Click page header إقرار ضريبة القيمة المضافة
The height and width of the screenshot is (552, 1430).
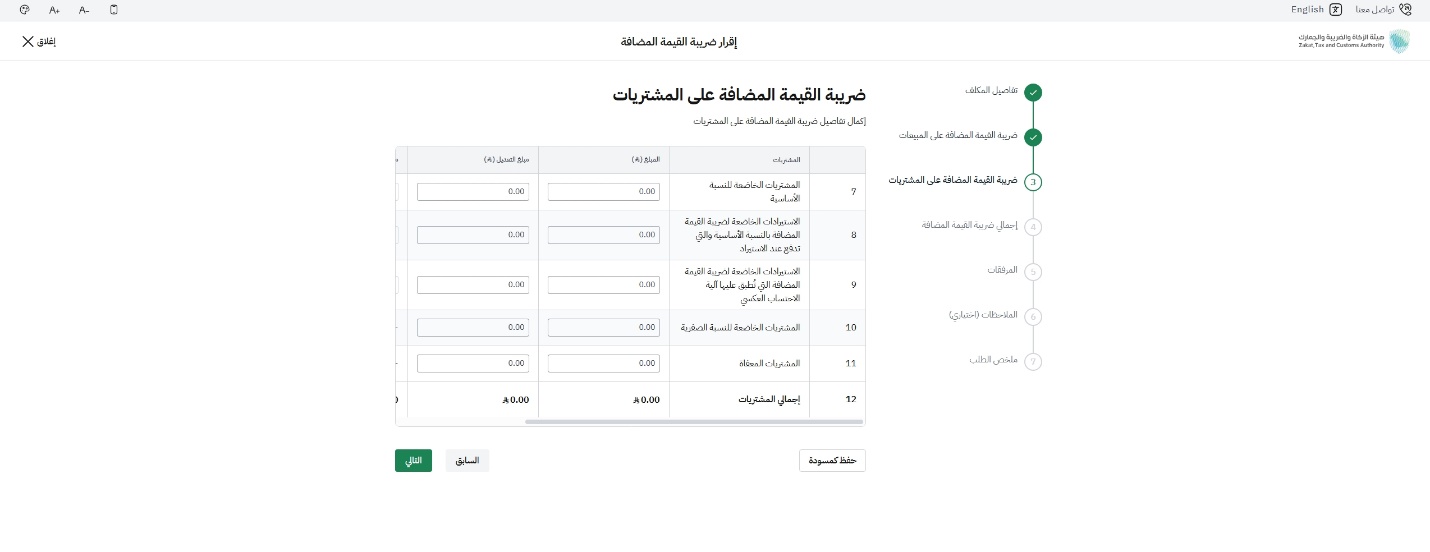click(679, 42)
